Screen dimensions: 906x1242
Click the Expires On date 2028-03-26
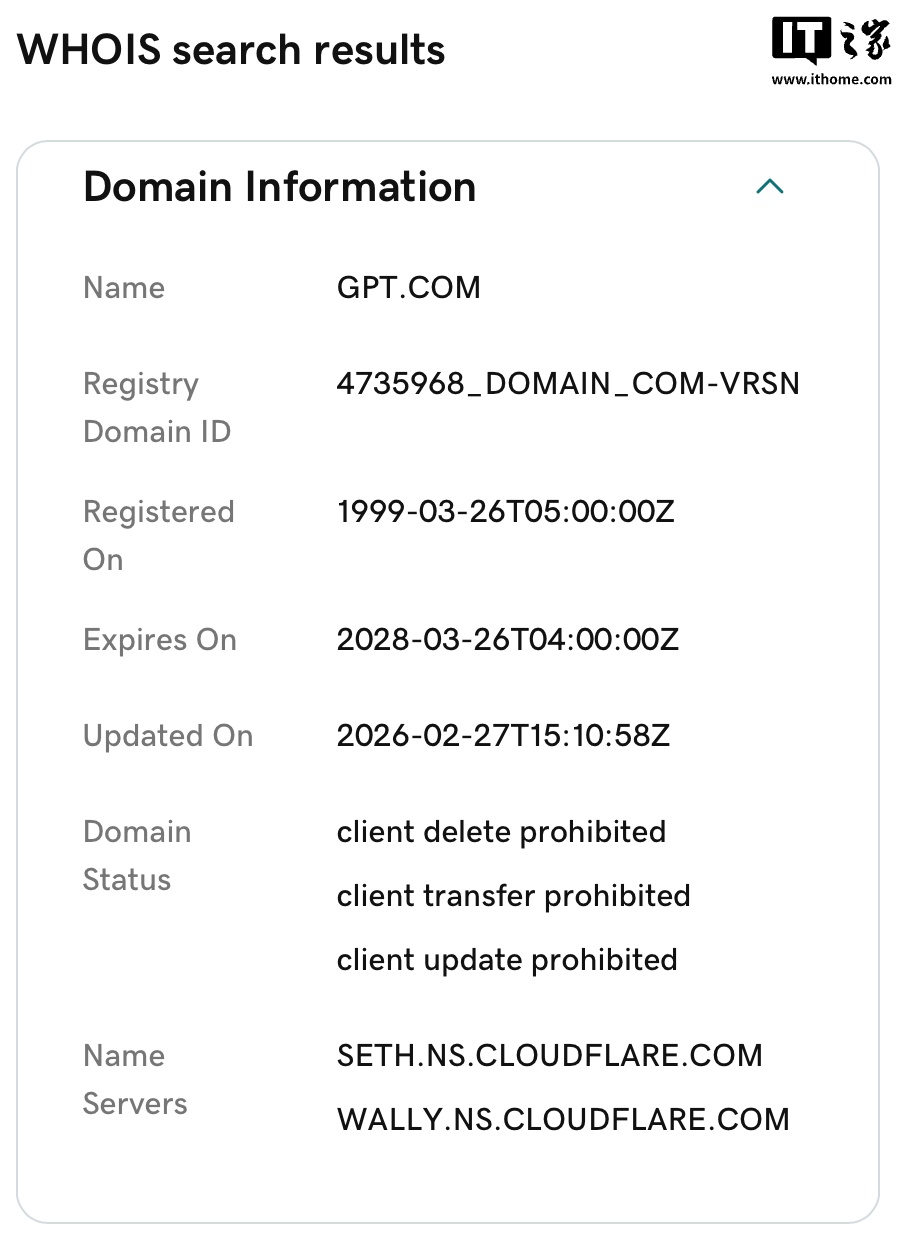[507, 640]
